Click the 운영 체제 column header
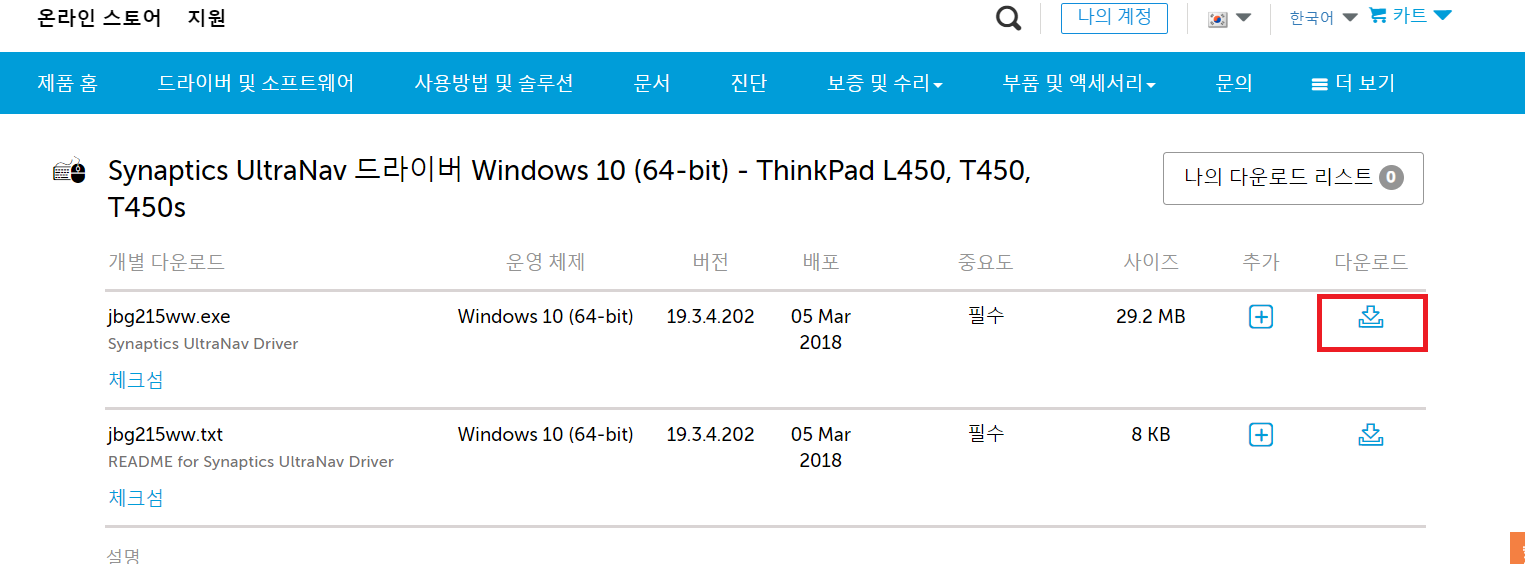Image resolution: width=1525 pixels, height=564 pixels. (x=545, y=263)
